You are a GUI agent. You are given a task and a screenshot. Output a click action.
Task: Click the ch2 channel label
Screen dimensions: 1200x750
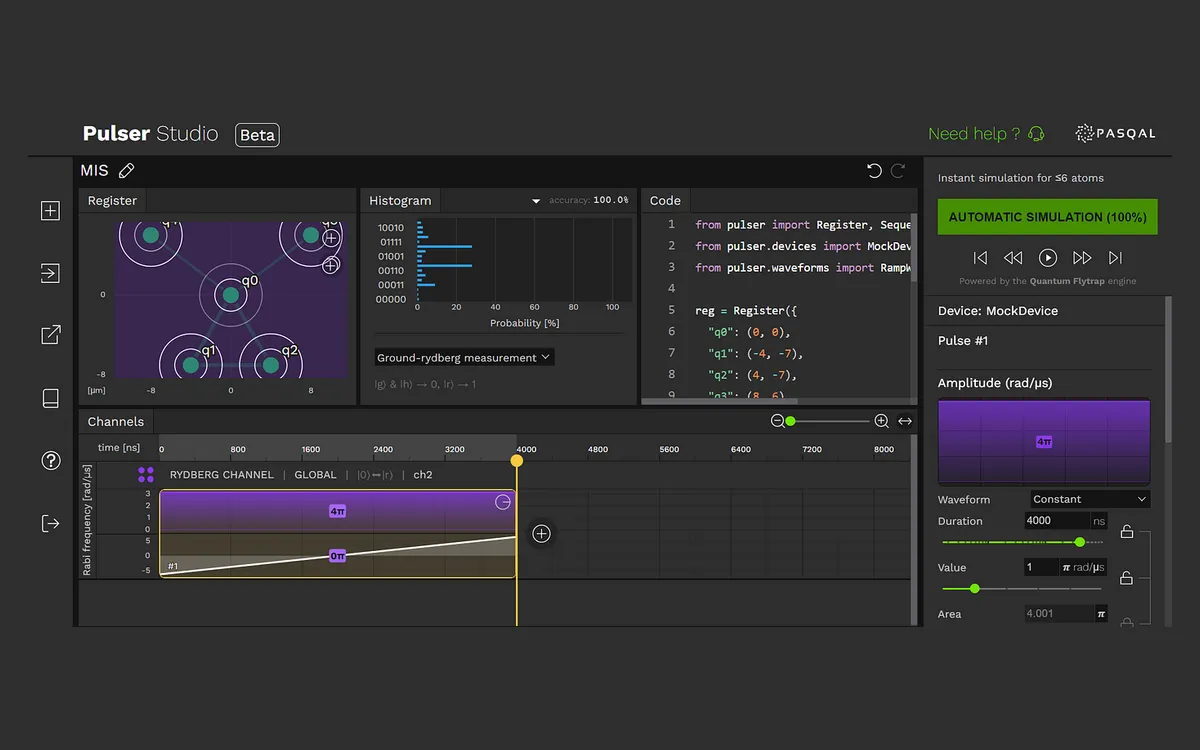[x=423, y=475]
